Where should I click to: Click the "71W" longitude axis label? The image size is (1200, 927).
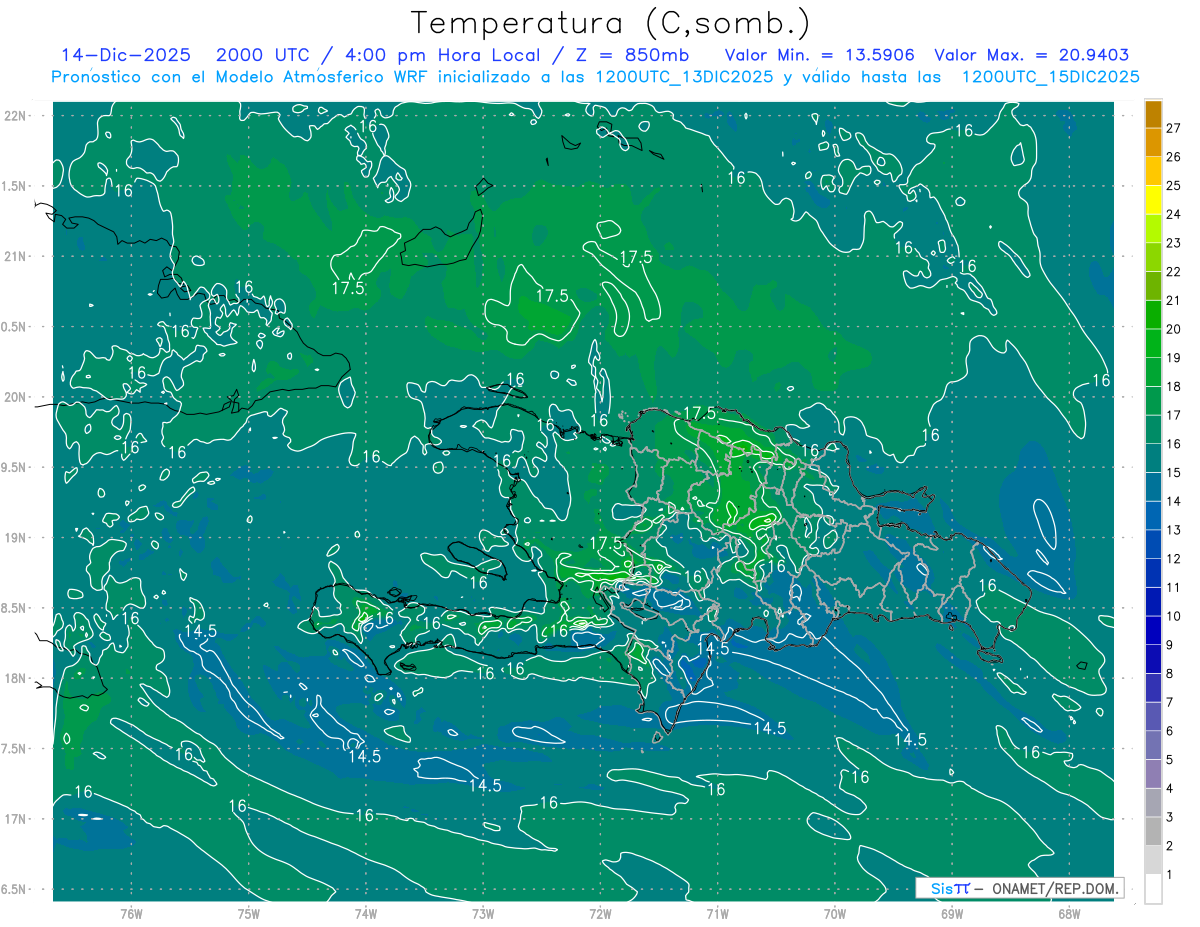pos(718,914)
